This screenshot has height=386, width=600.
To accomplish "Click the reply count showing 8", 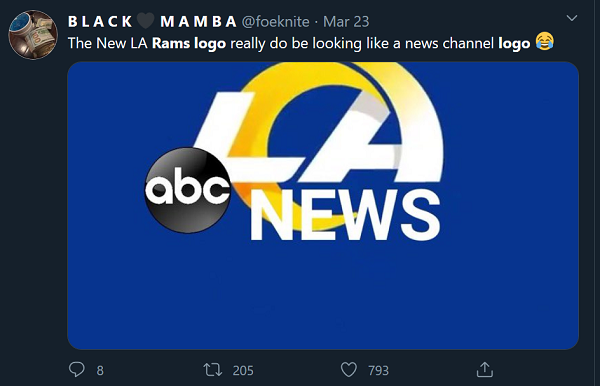I will pos(100,370).
